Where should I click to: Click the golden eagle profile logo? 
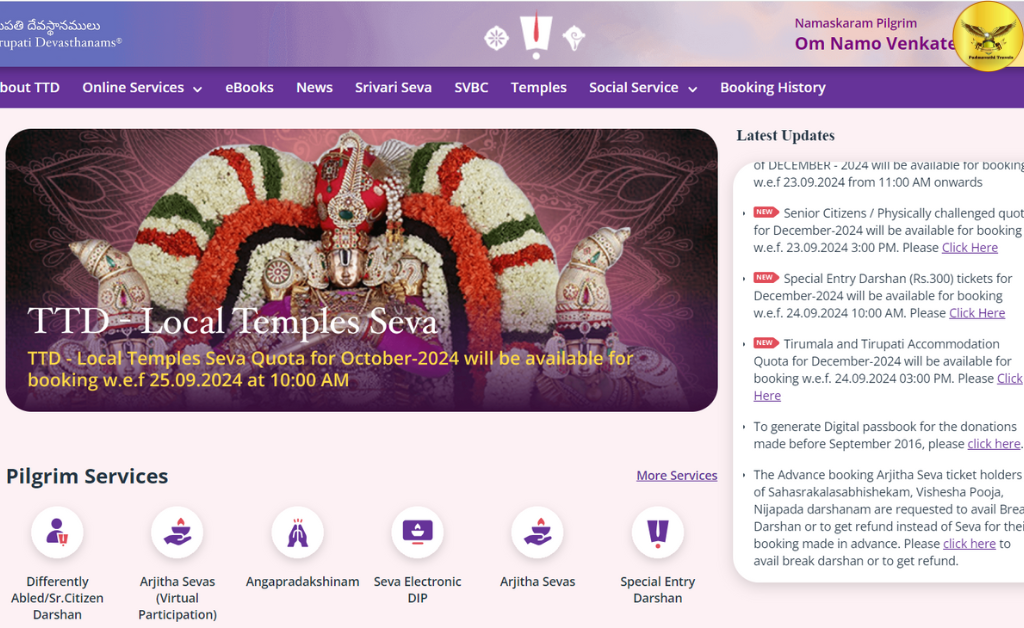point(989,36)
